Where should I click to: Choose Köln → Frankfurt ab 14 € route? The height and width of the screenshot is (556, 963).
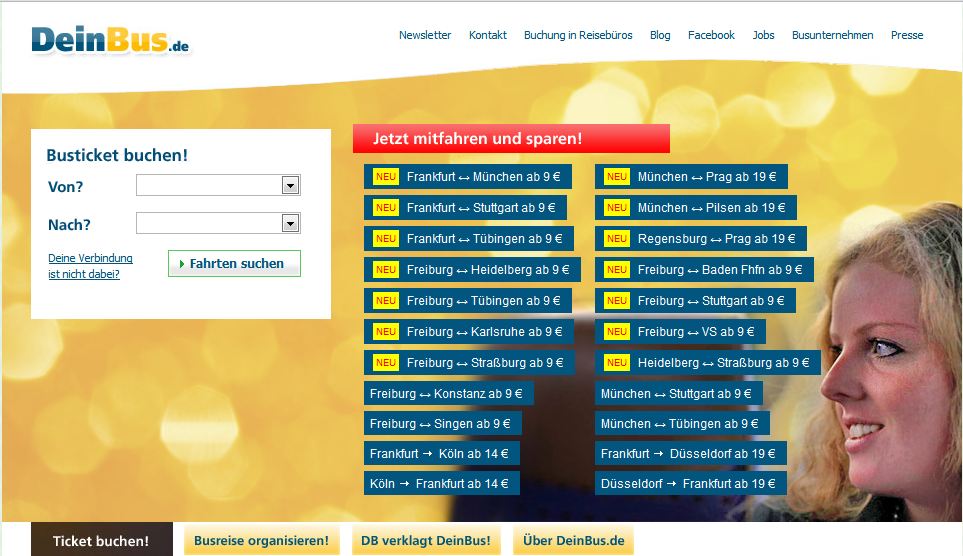pos(442,484)
